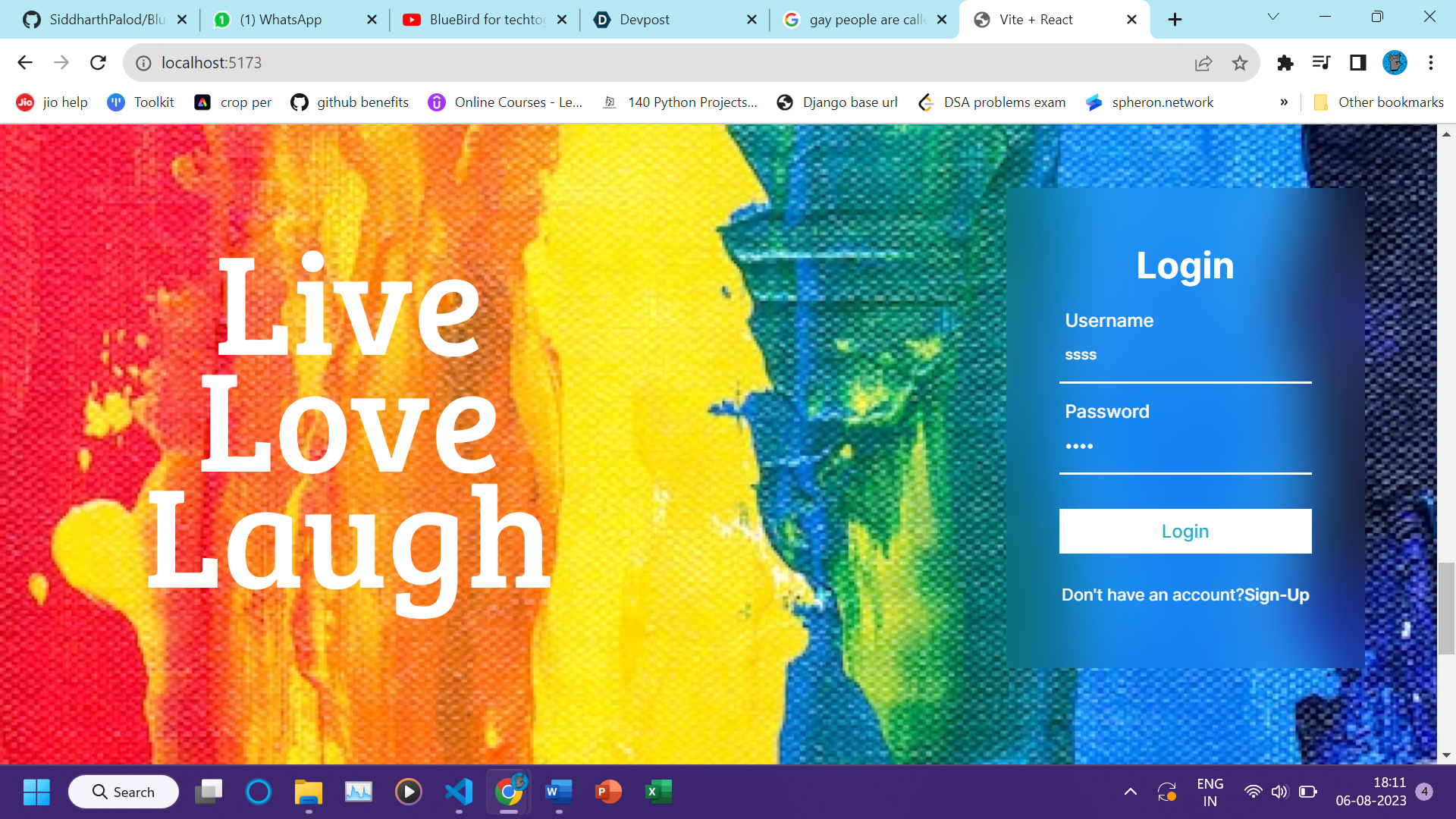This screenshot has height=819, width=1456.
Task: Open media control toolbar icon
Action: 1321,63
